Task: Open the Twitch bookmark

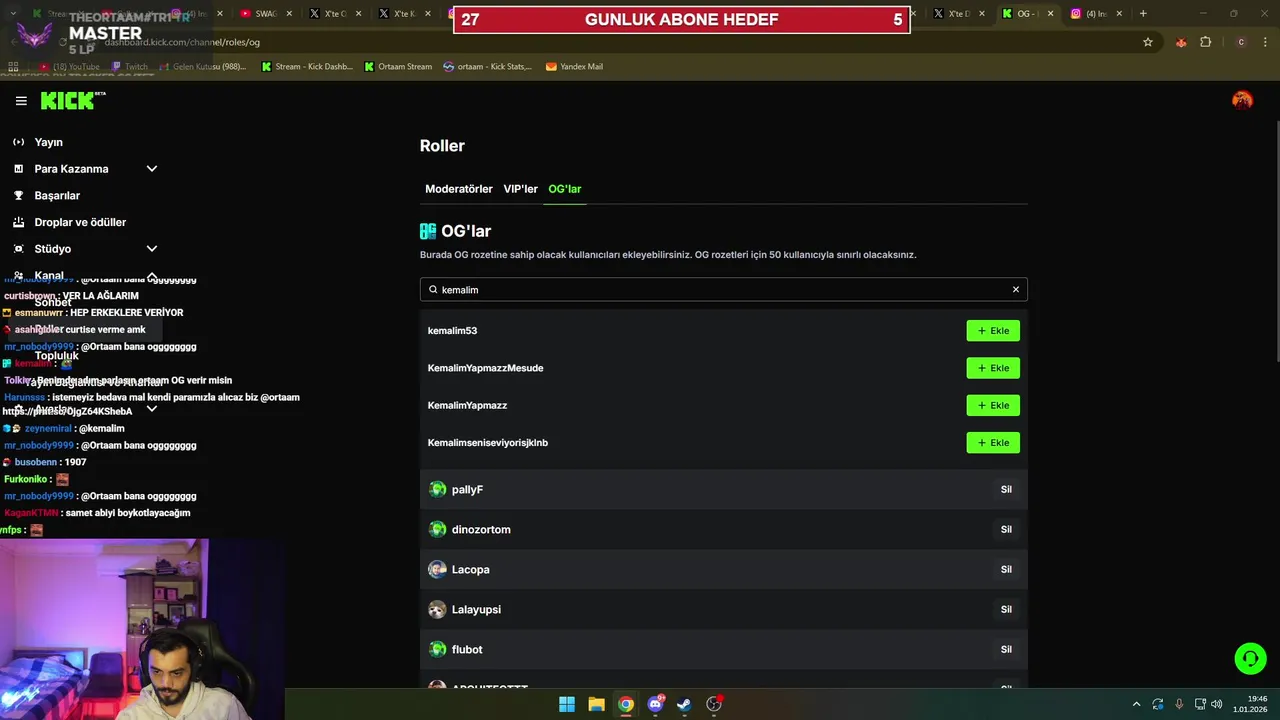Action: [x=130, y=67]
